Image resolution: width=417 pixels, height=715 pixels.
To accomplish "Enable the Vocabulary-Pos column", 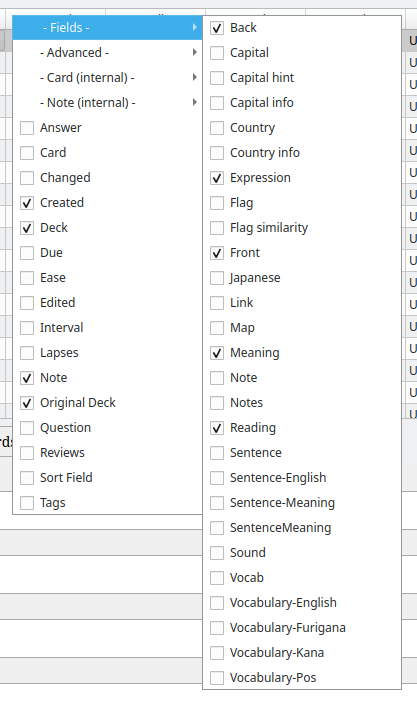I will point(217,678).
